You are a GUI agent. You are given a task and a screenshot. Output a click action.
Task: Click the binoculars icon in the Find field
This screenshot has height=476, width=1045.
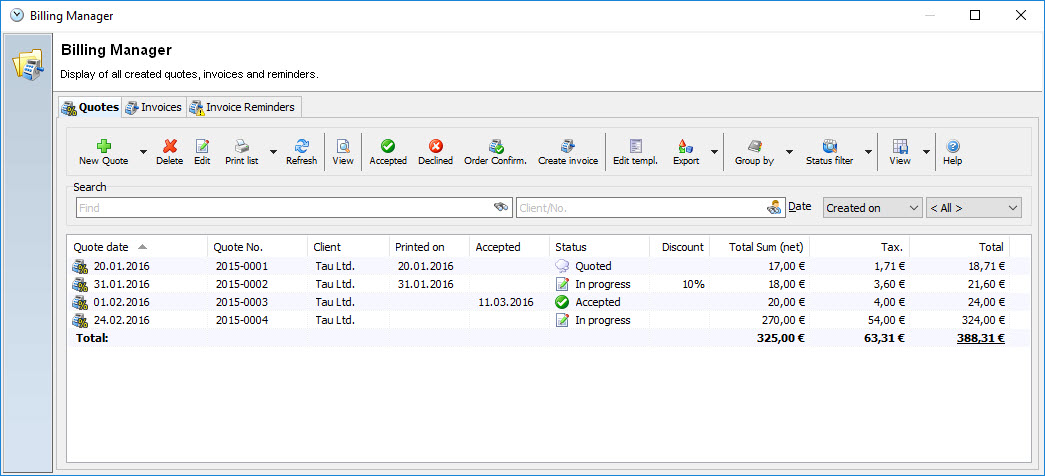click(x=501, y=208)
